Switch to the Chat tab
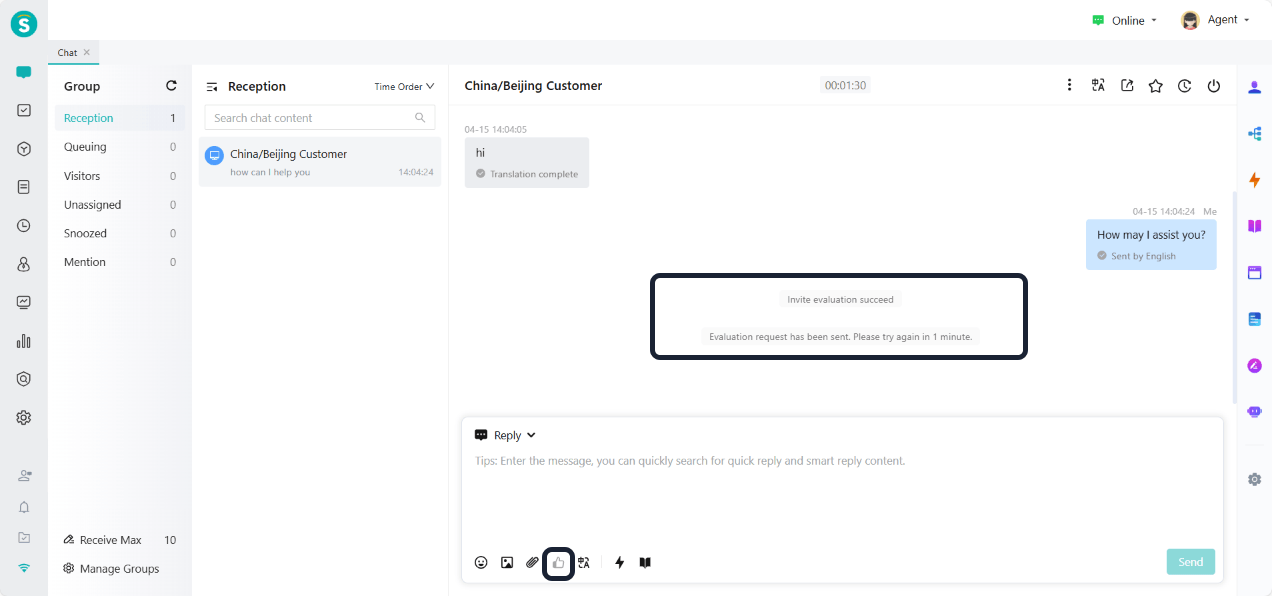Viewport: 1272px width, 596px height. click(x=68, y=53)
